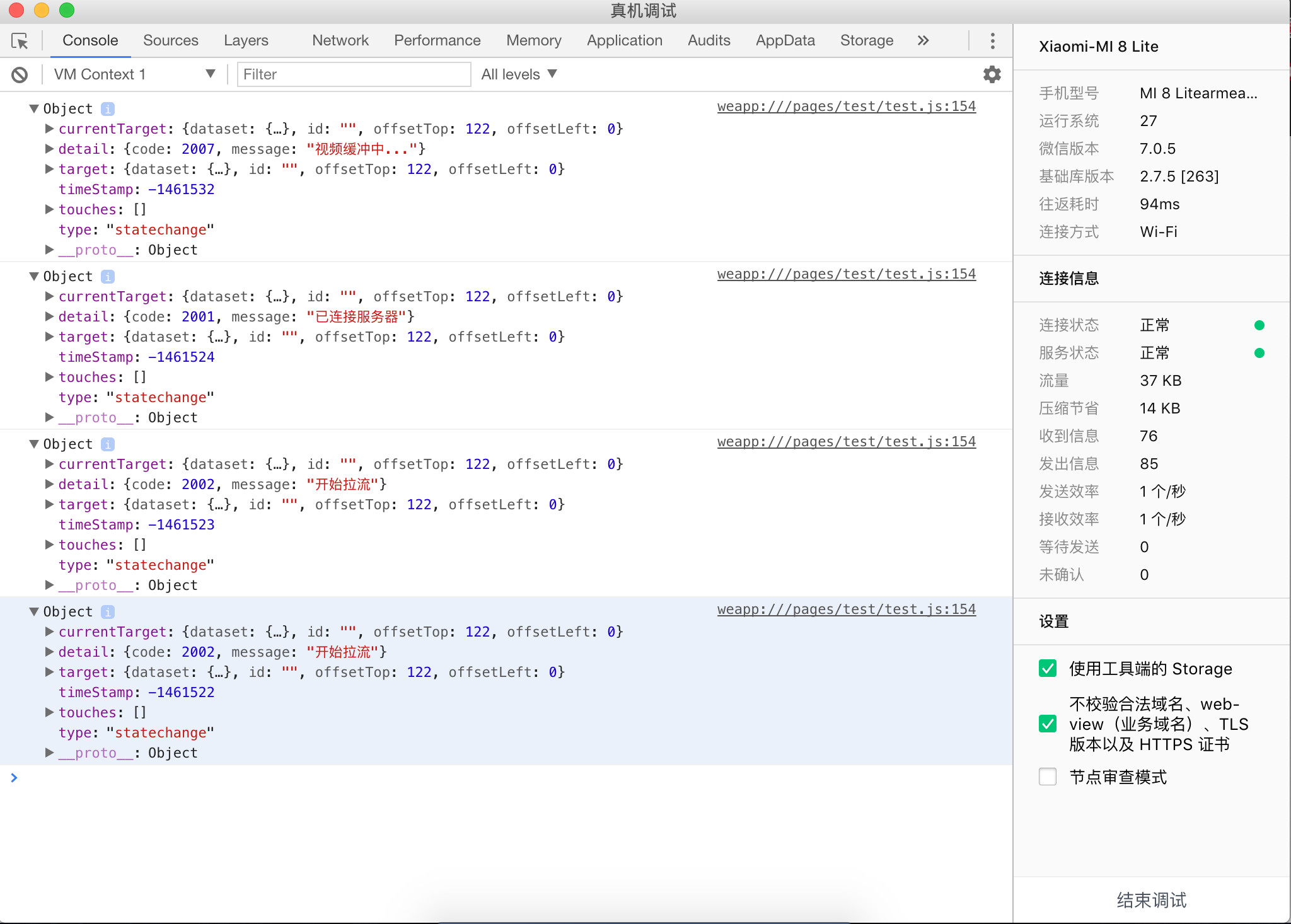Viewport: 1291px width, 924px height.
Task: Collapse the Object with timeStamp -1461523
Action: tap(34, 444)
